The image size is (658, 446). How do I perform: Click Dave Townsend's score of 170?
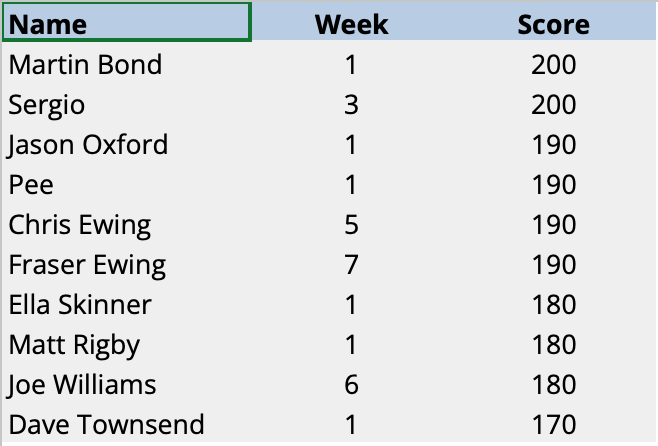click(554, 425)
